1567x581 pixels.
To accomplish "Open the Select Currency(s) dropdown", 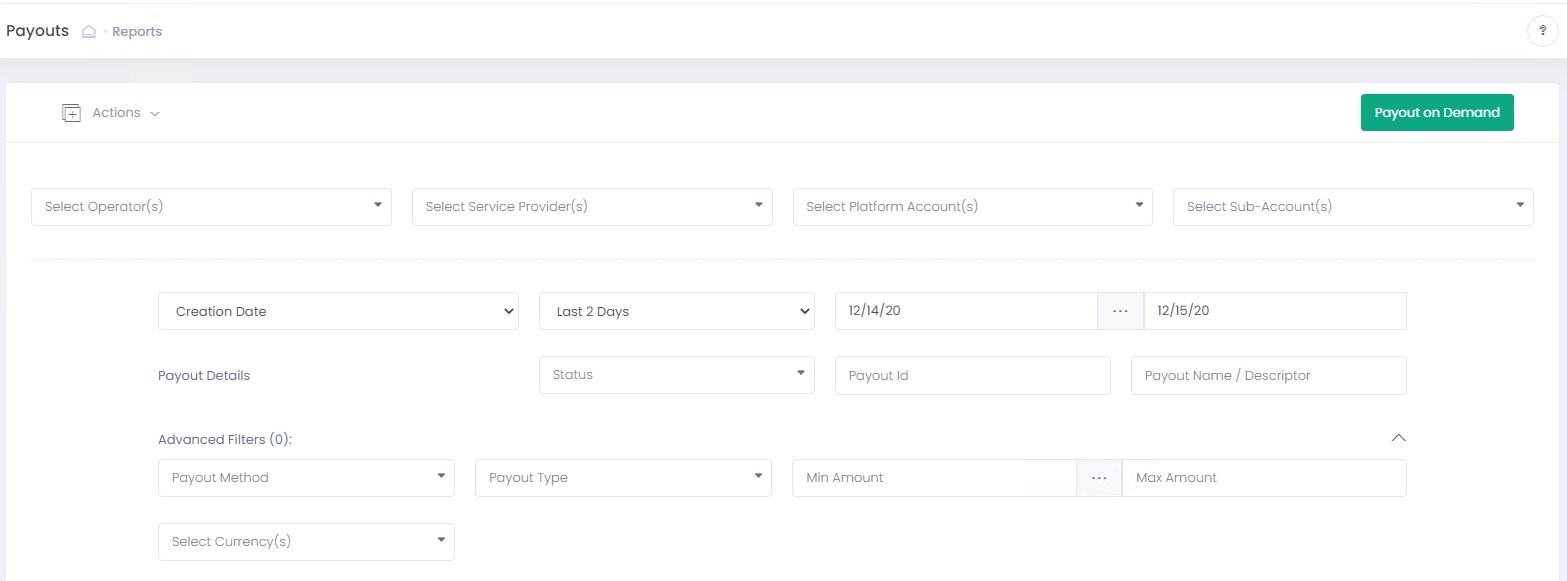I will 306,542.
